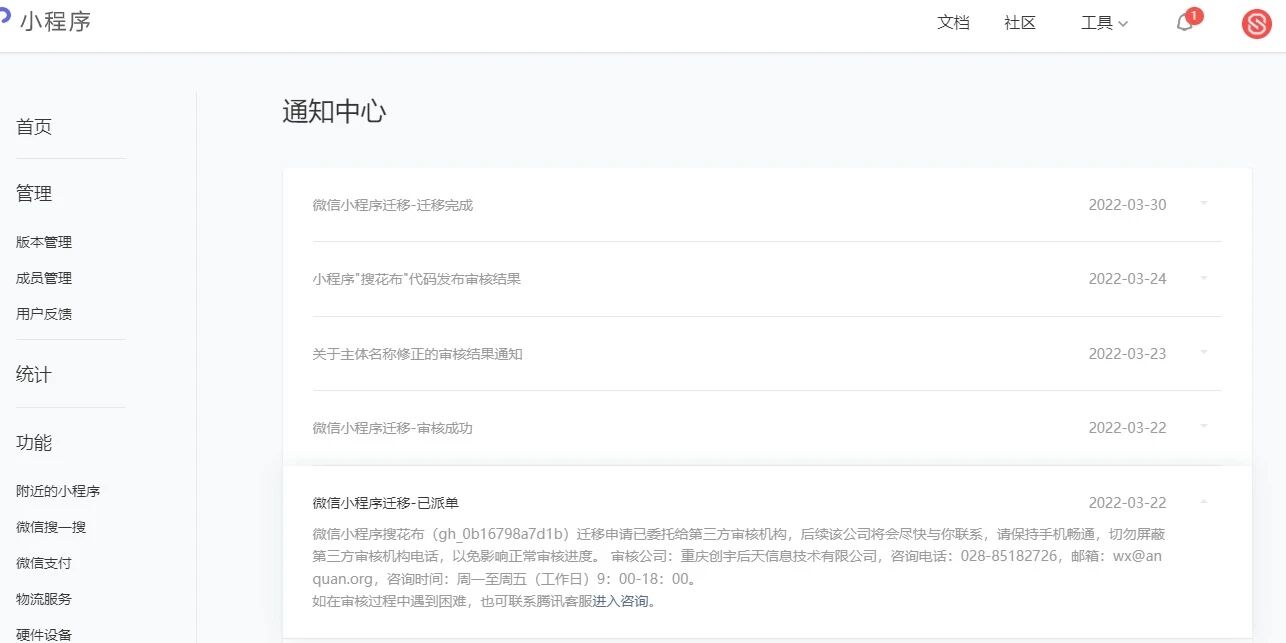Click the 功能 sidebar heading
The height and width of the screenshot is (643, 1286).
(34, 443)
